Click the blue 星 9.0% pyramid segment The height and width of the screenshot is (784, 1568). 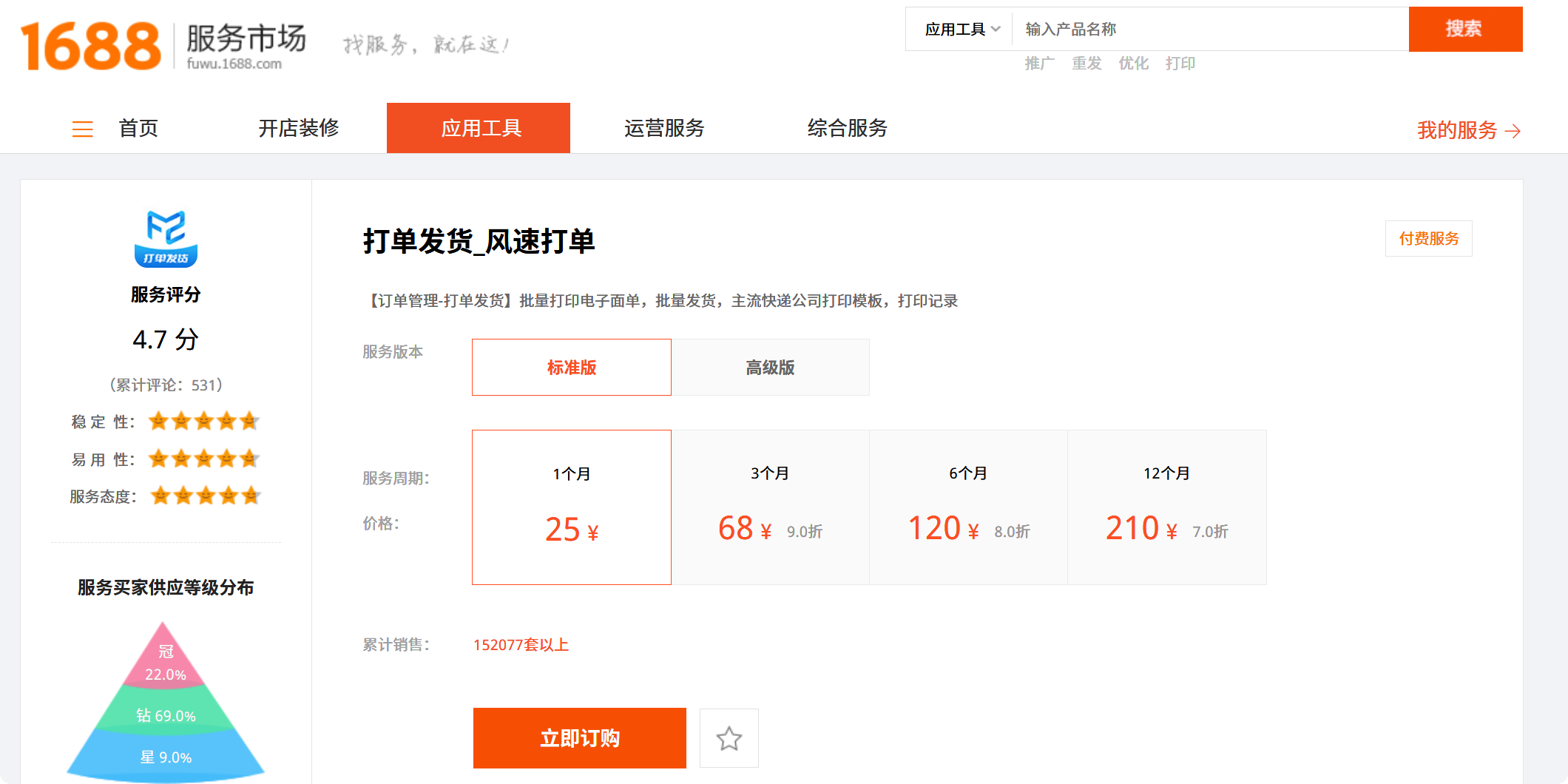click(166, 755)
